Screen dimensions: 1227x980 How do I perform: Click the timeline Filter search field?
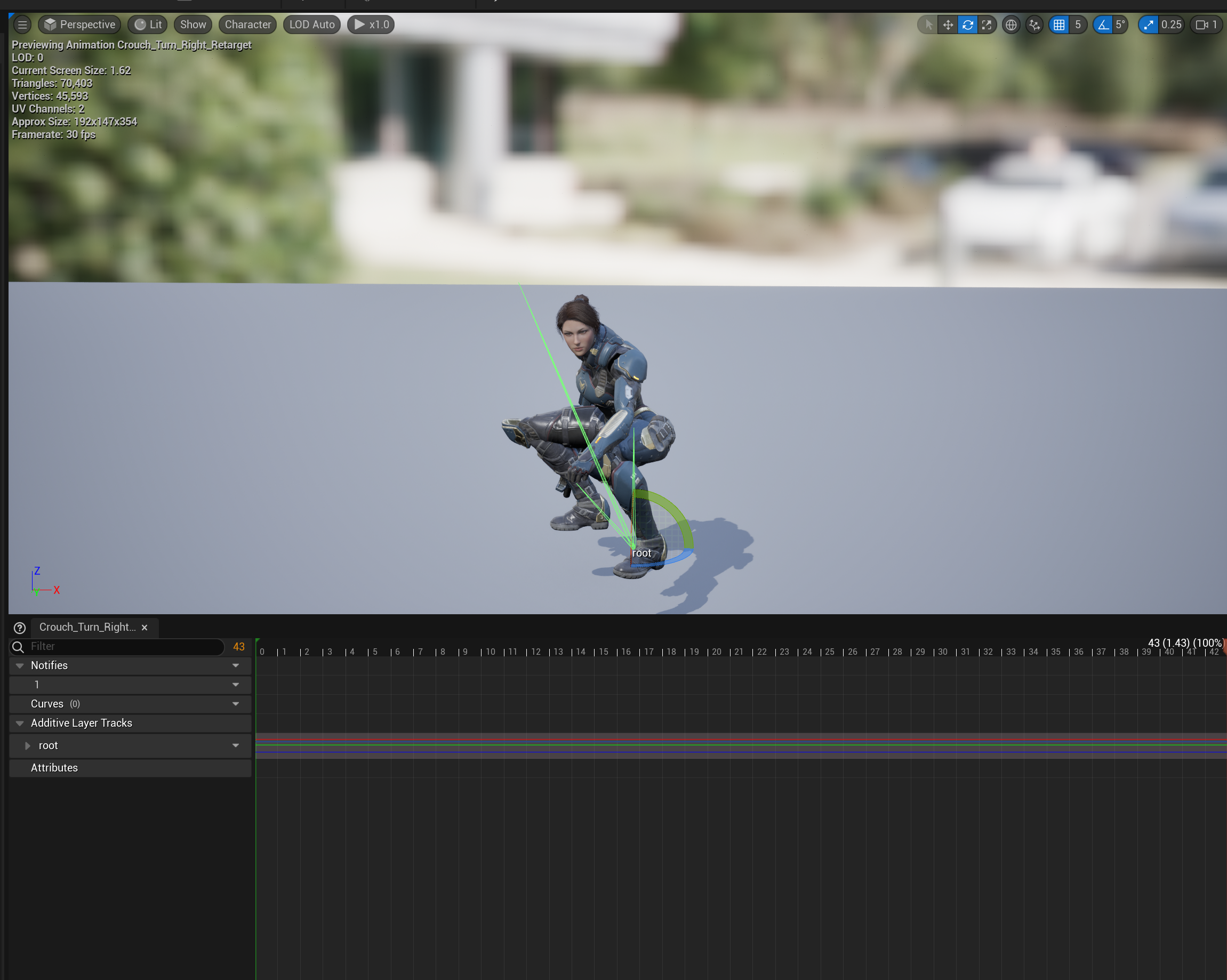122,647
